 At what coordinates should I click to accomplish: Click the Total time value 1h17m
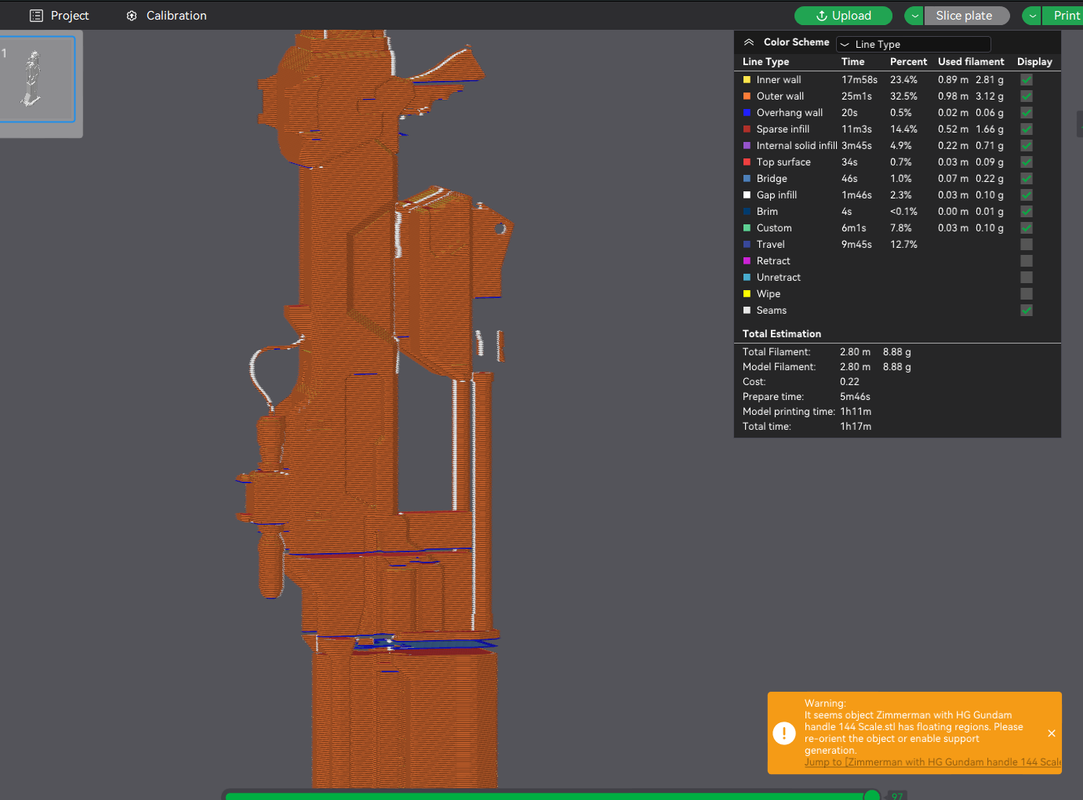tap(856, 426)
